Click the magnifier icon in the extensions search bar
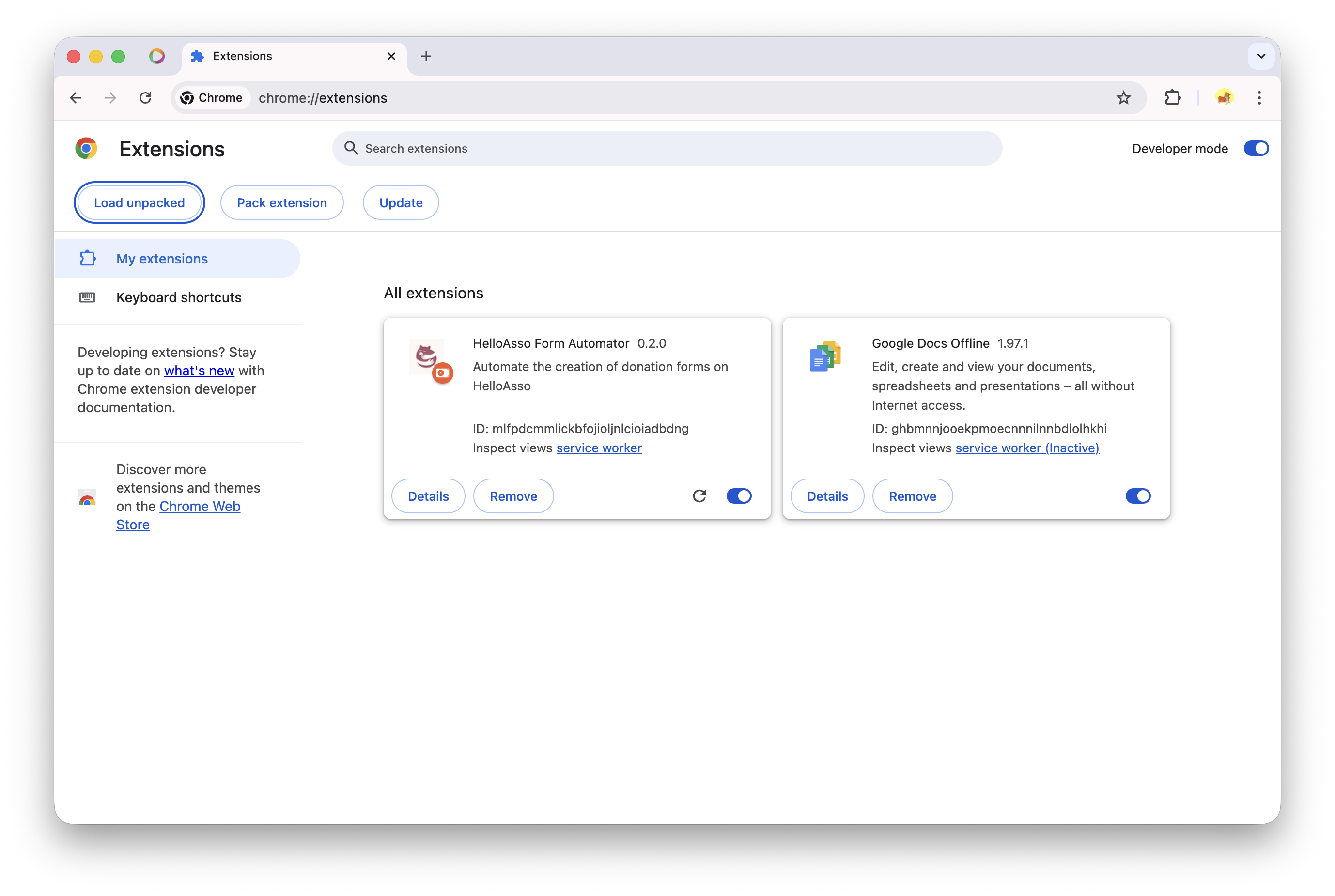Image resolution: width=1335 pixels, height=896 pixels. click(351, 148)
